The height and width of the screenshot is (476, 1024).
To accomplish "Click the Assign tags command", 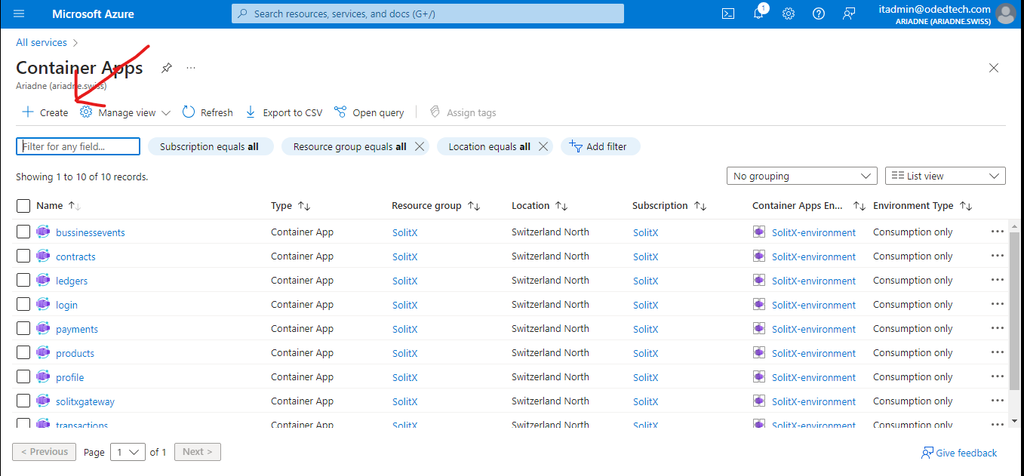I will [463, 112].
